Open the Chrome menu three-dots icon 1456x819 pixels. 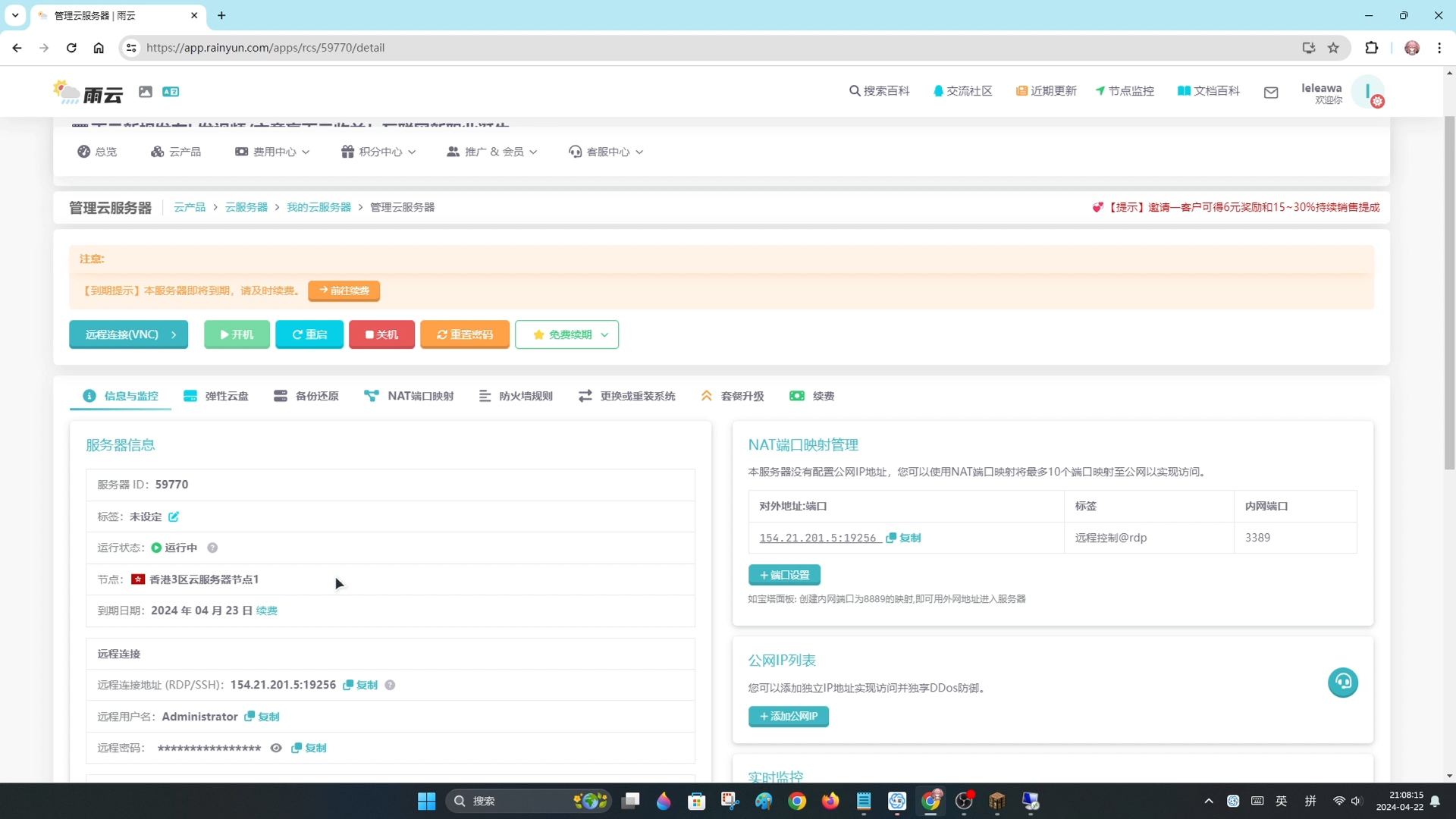(1439, 48)
